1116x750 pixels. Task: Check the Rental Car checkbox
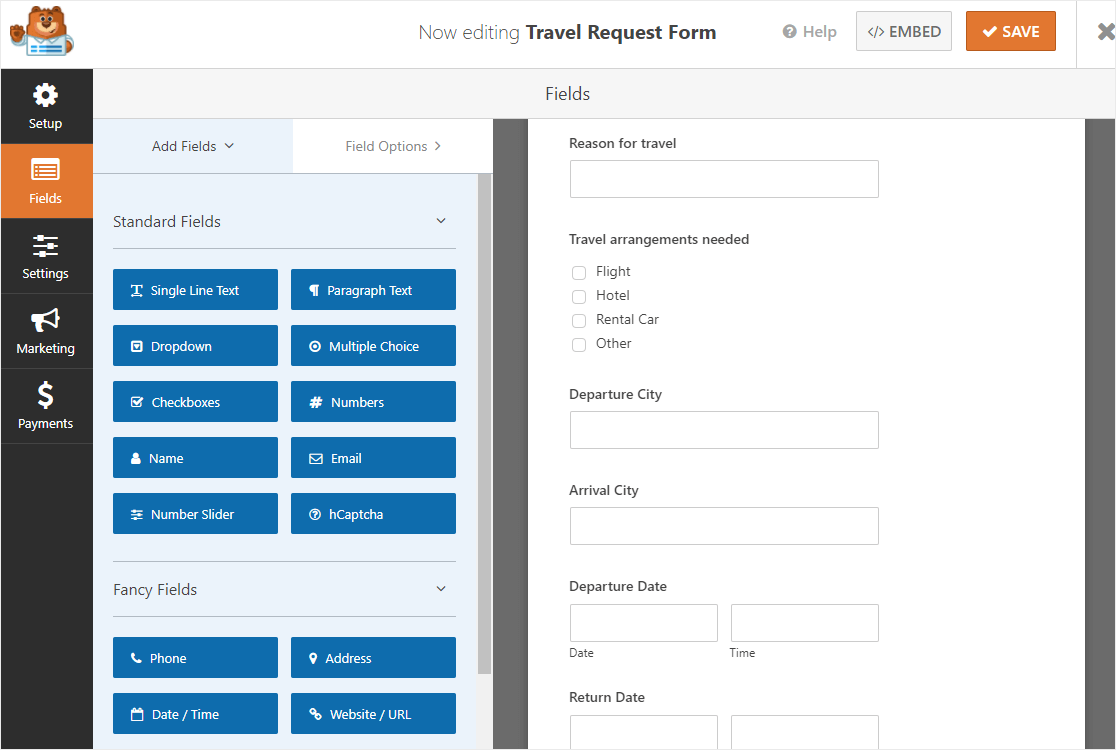[x=579, y=321]
